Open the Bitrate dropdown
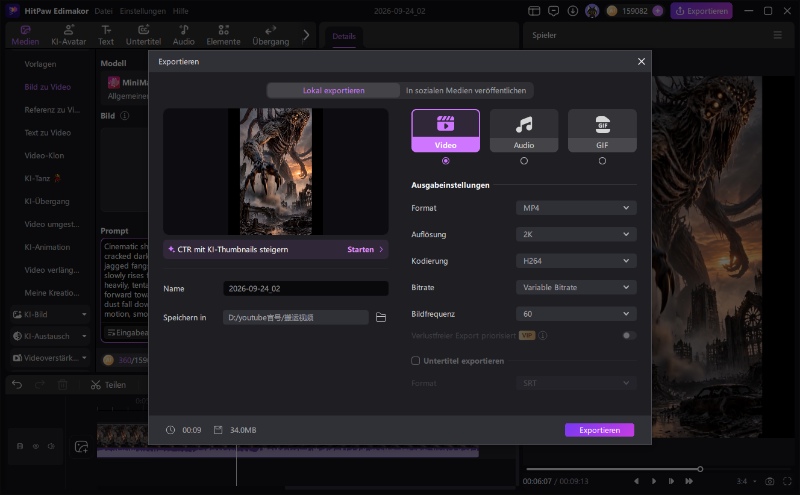 (576, 287)
